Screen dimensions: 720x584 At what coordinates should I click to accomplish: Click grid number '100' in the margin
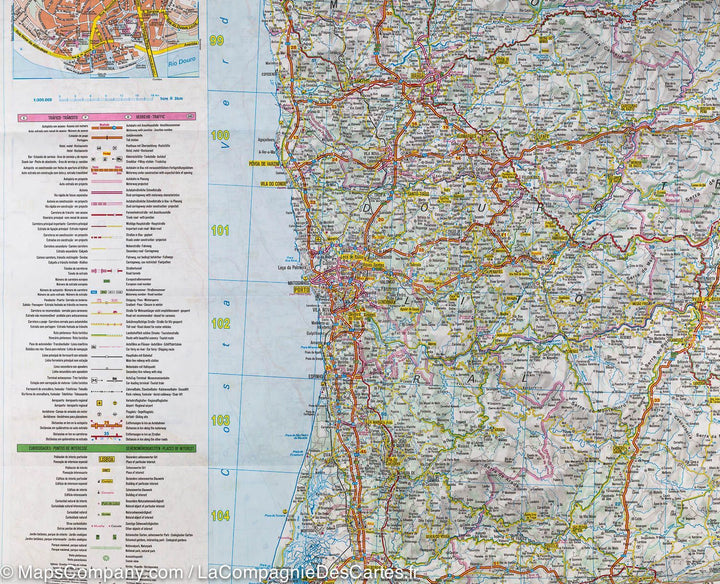[x=220, y=135]
